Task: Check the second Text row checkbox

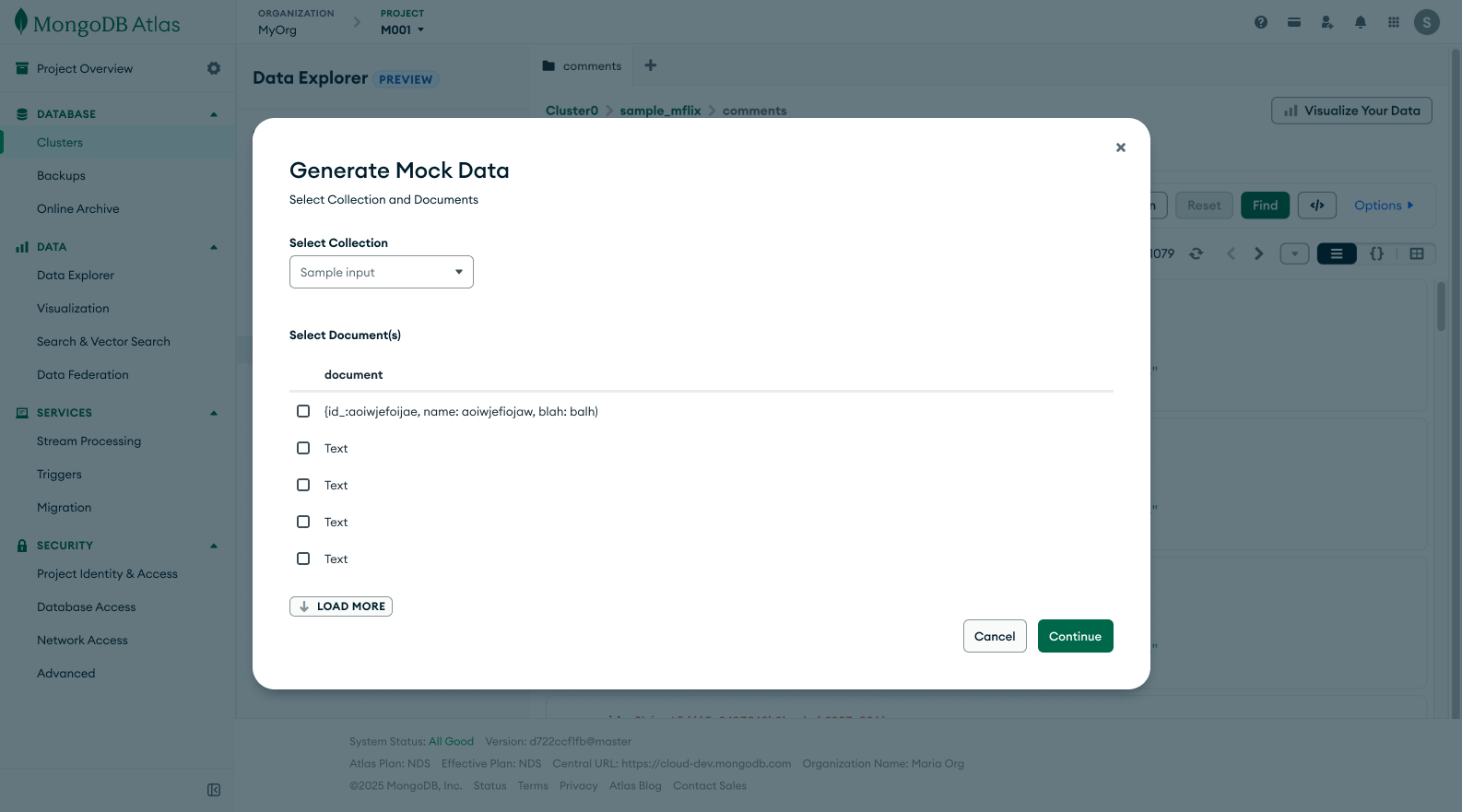Action: coord(303,485)
